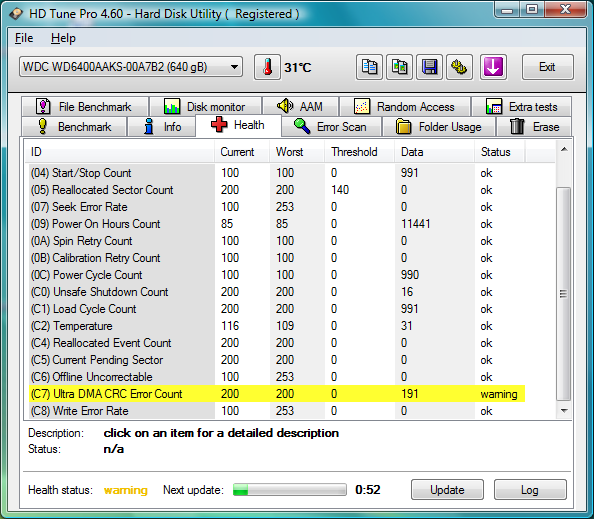Image resolution: width=594 pixels, height=519 pixels.
Task: Click the warning status in the C7 row
Action: 499,394
